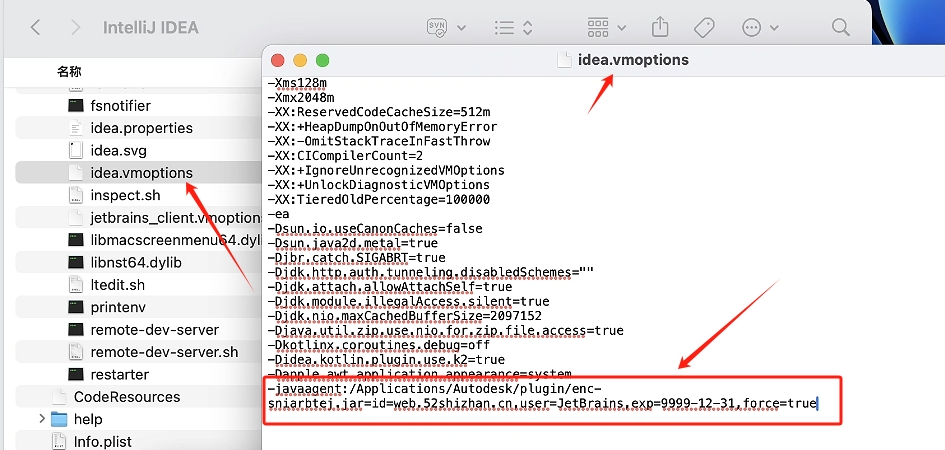945x450 pixels.
Task: Click the illegalAccess.silent=true line
Action: (x=409, y=301)
